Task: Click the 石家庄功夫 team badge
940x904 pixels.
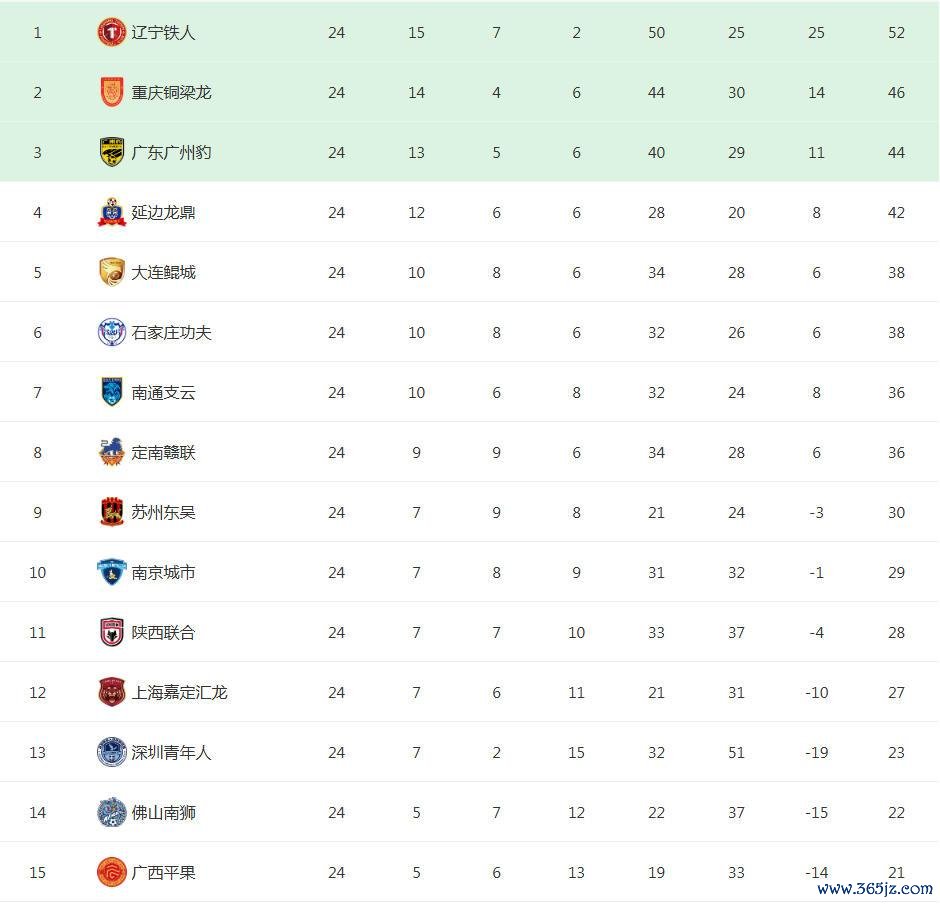Action: pos(111,332)
